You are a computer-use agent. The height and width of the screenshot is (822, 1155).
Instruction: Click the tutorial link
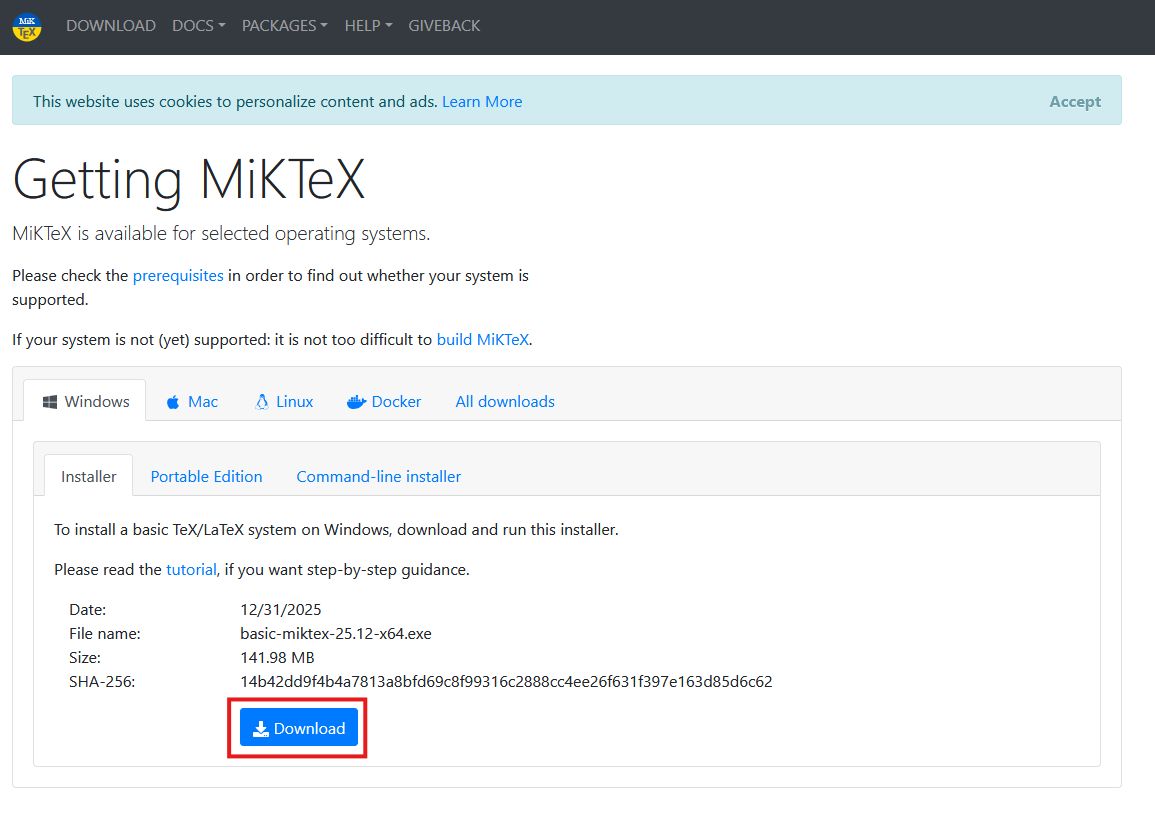(x=191, y=569)
